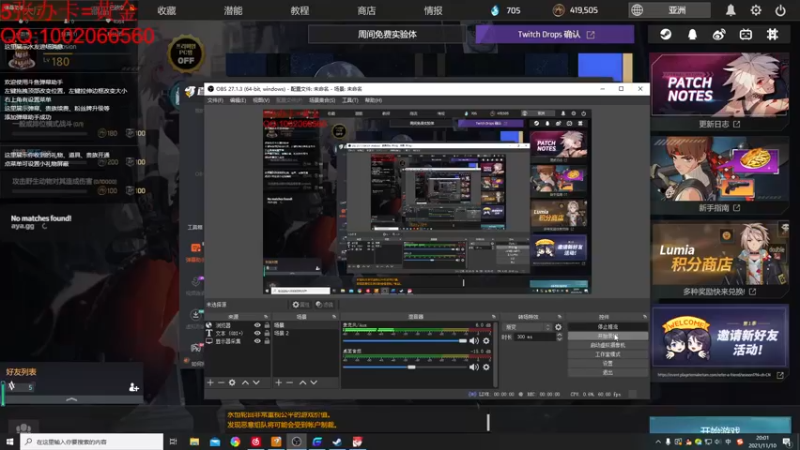
Task: Open the OBS Tools (工具) menu
Action: (350, 101)
